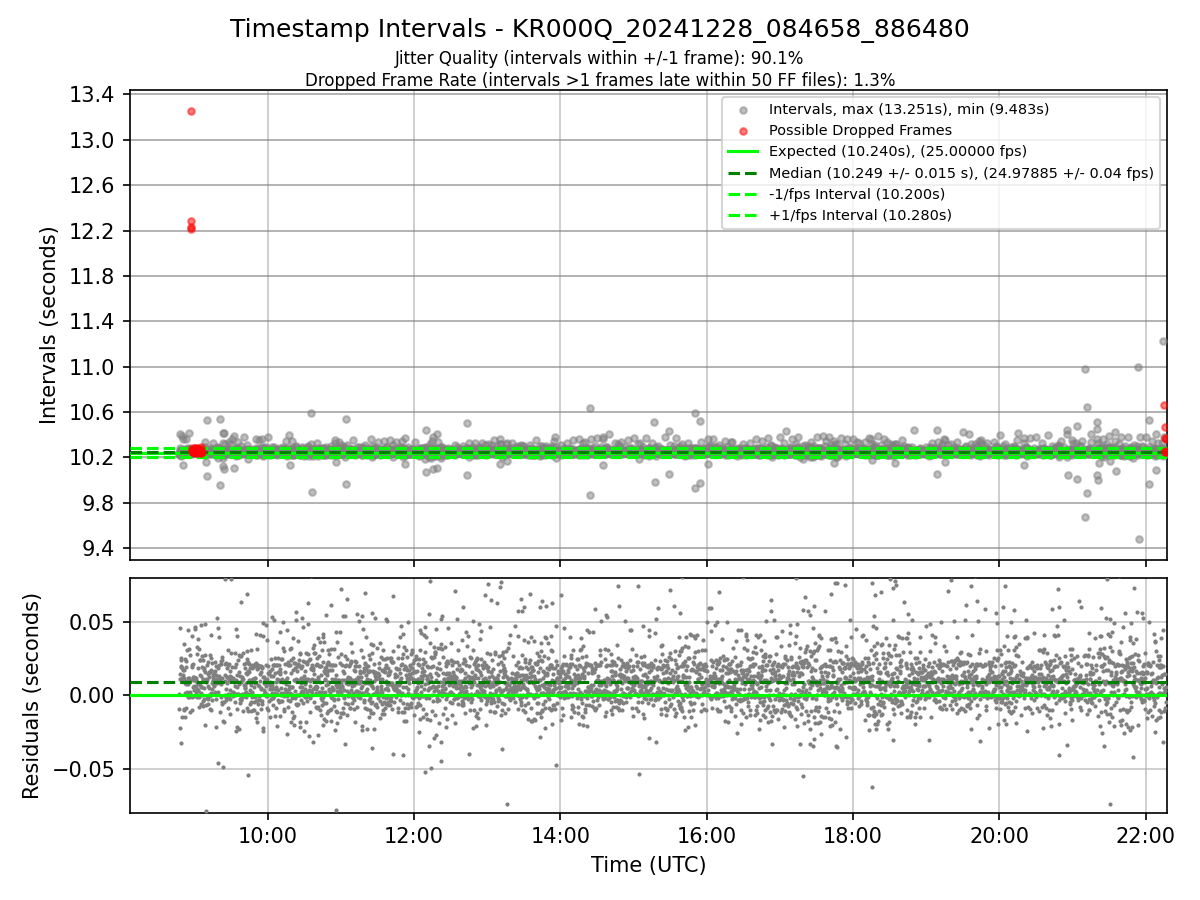Click the '14:00' x-axis tick label
1200x900 pixels.
[560, 836]
